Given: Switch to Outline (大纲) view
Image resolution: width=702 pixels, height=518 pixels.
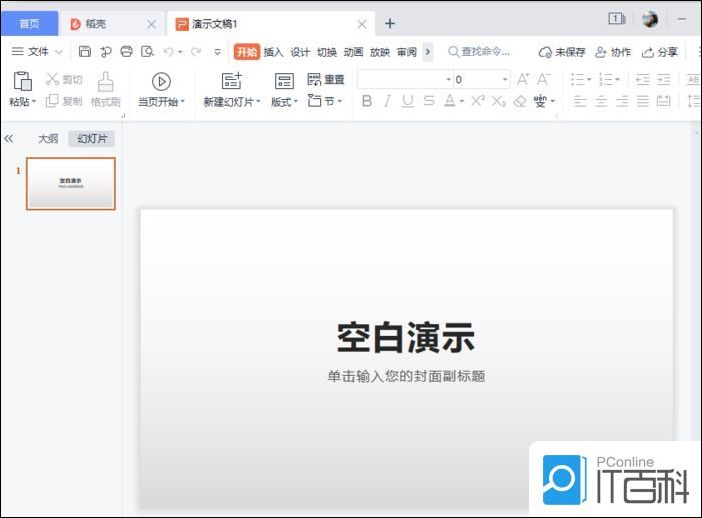Looking at the screenshot, I should tap(48, 139).
